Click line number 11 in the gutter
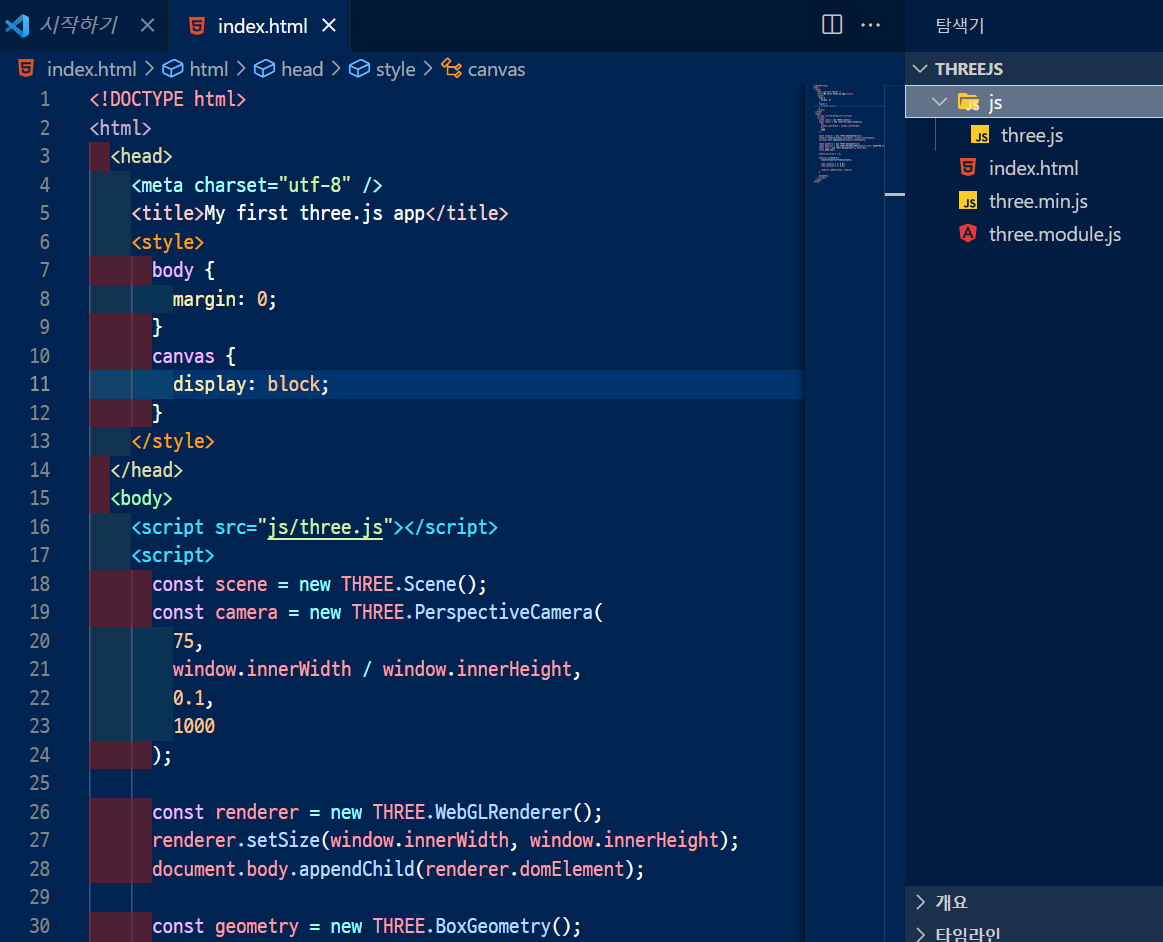The width and height of the screenshot is (1163, 942). [x=40, y=384]
